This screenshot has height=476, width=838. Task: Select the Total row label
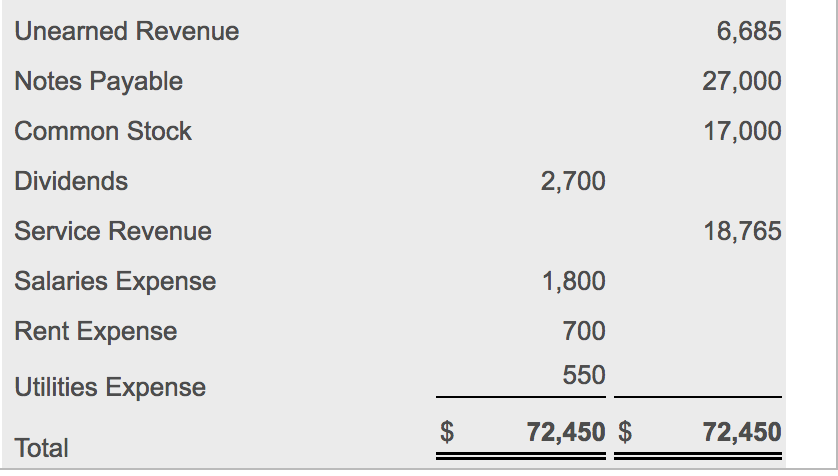[41, 448]
